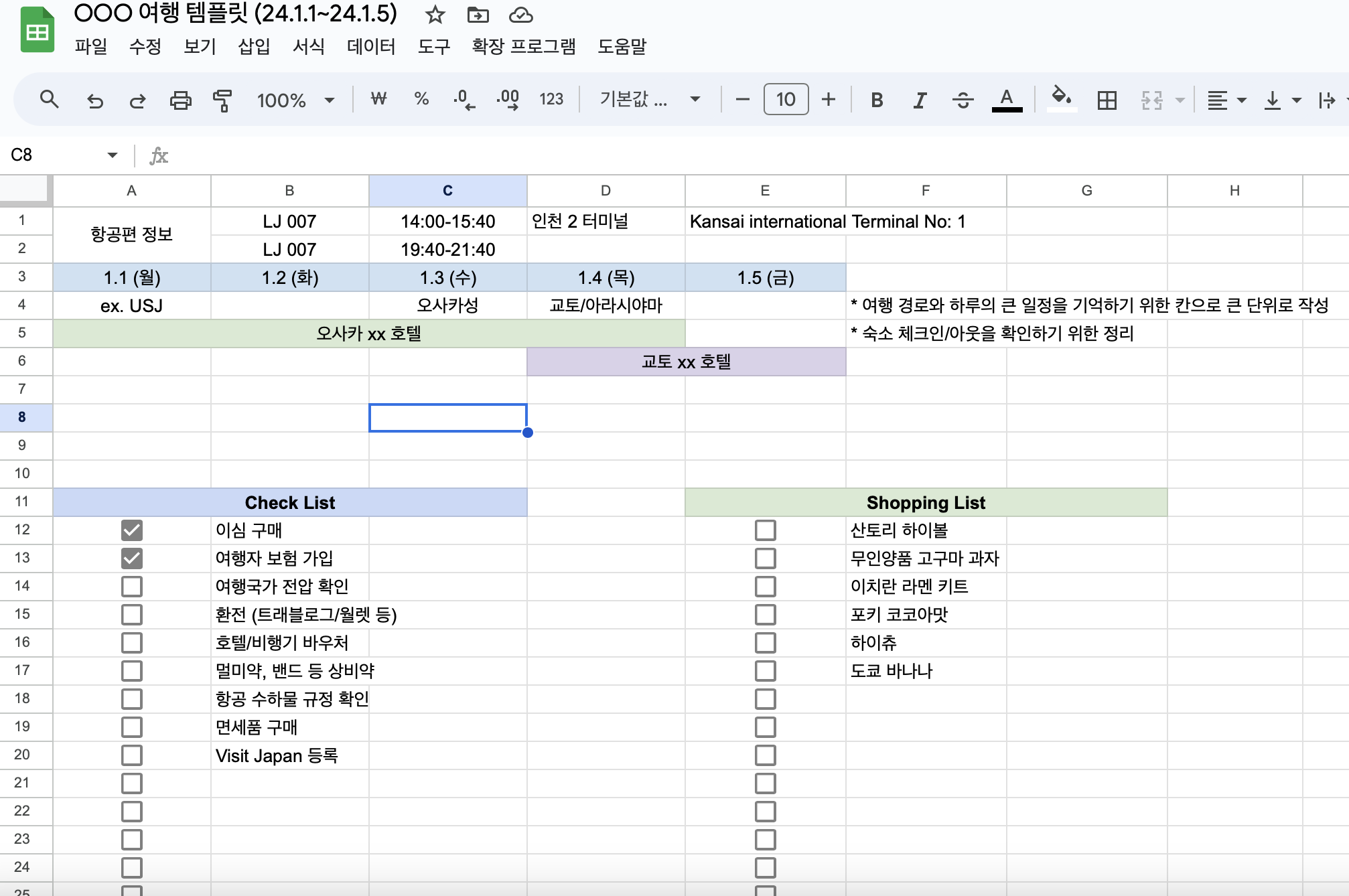Open the name box dropdown arrow
This screenshot has width=1349, height=896.
tap(112, 155)
